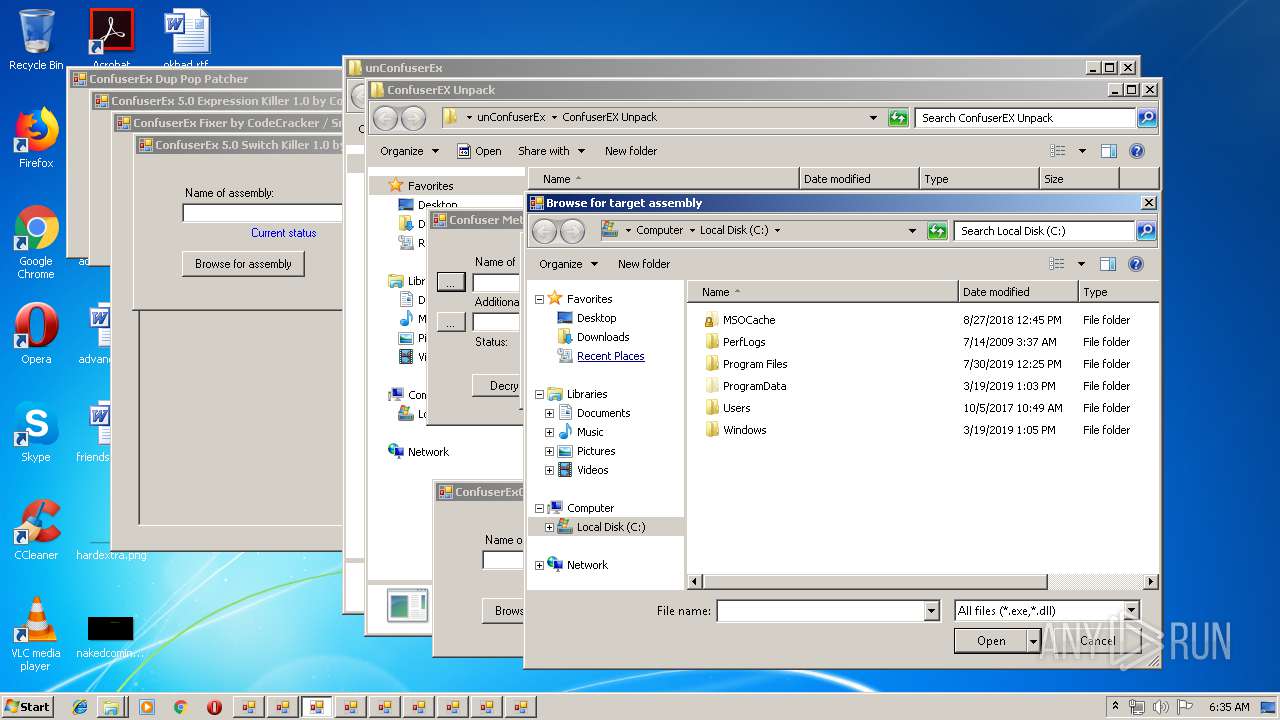Refresh the ConfuserEX Unpack address bar
The width and height of the screenshot is (1280, 720).
(898, 118)
